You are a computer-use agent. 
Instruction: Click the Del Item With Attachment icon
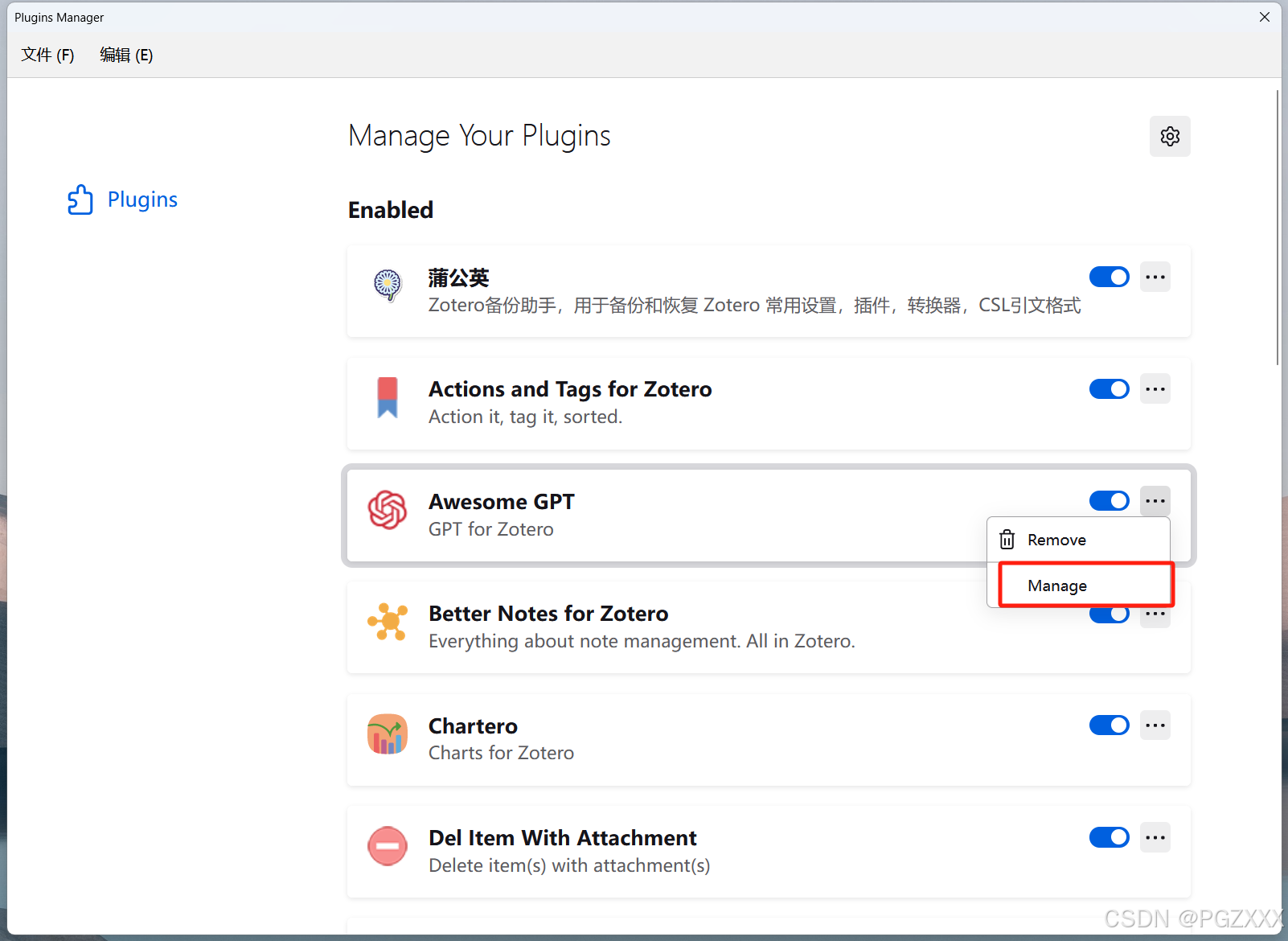coord(388,846)
